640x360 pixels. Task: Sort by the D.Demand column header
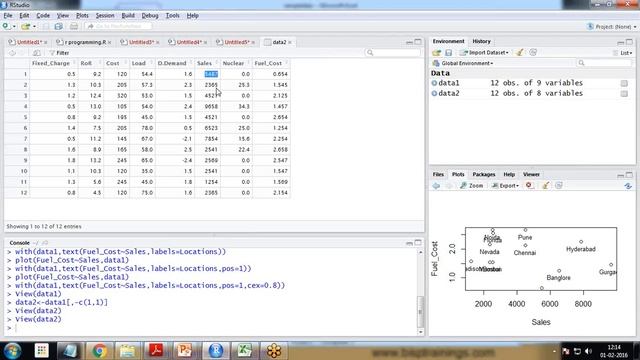coord(174,63)
